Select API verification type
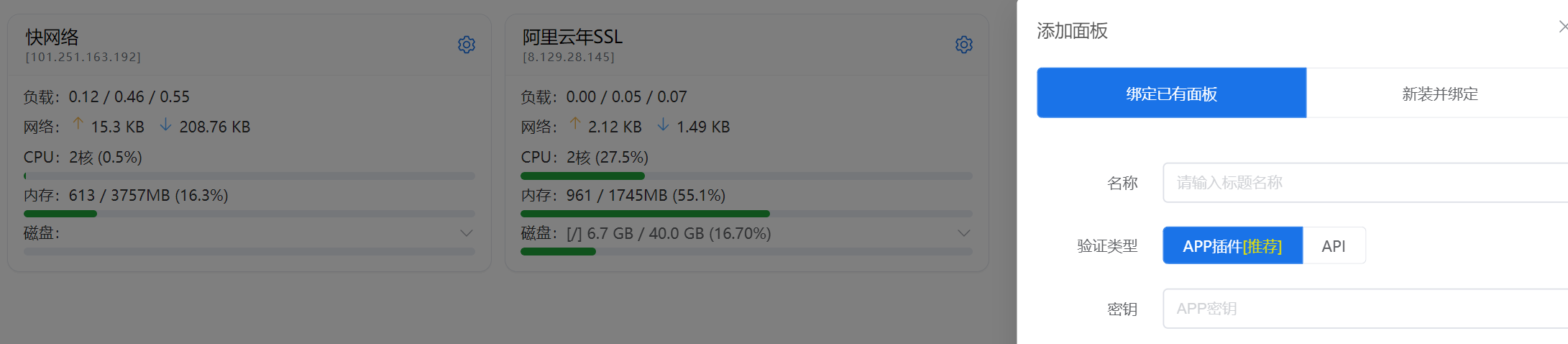Viewport: 1568px width, 344px height. [x=1334, y=246]
